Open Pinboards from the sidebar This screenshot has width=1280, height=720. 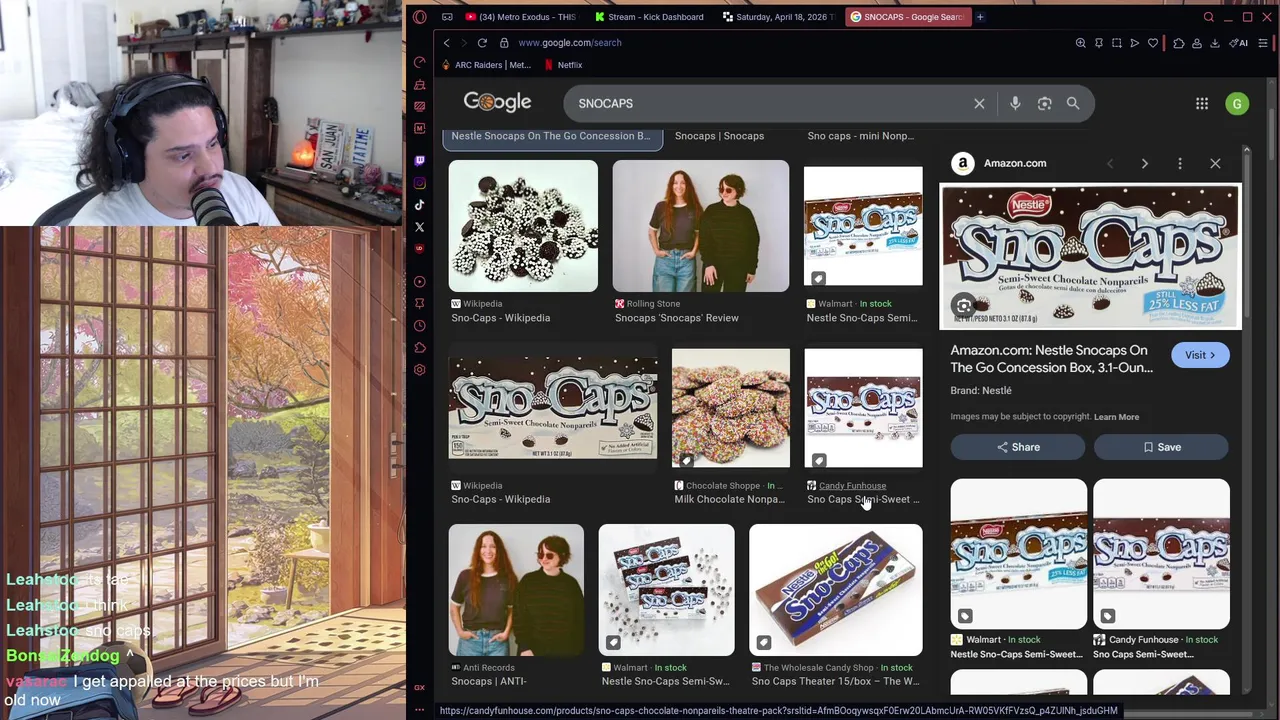(419, 304)
